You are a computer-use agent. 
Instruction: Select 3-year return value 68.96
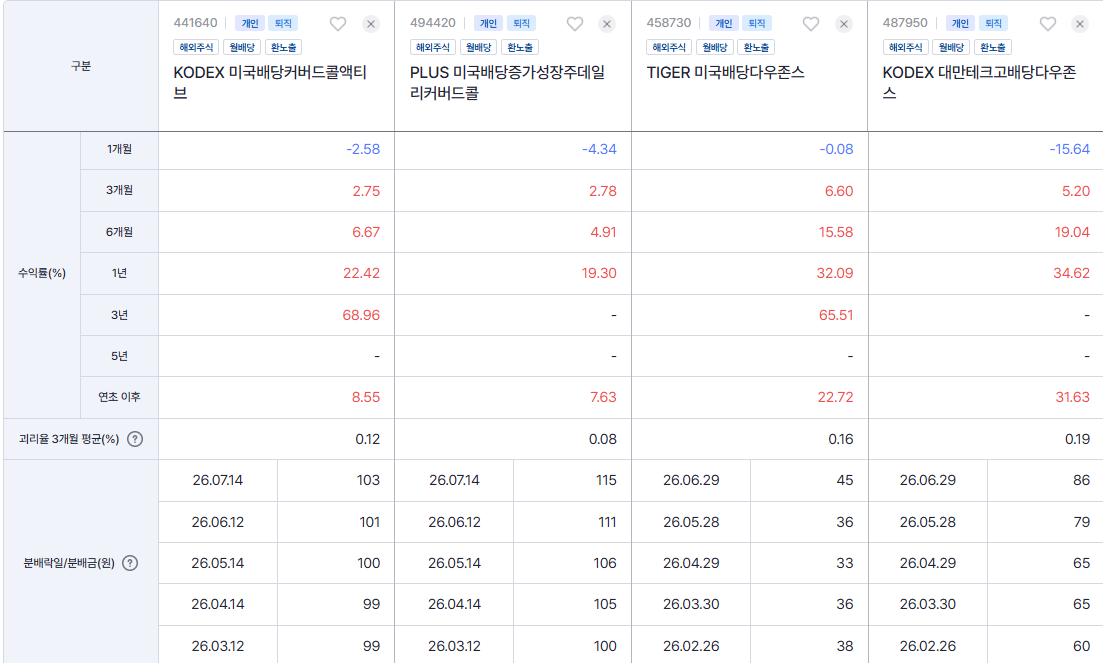pyautogui.click(x=361, y=315)
